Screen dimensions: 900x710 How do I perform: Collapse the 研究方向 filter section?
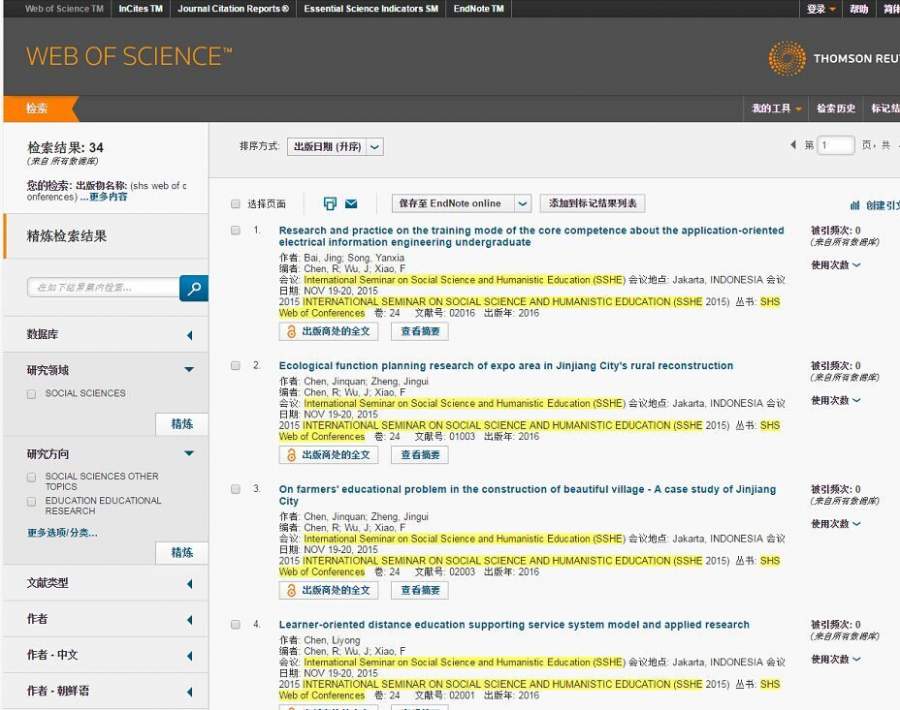pyautogui.click(x=189, y=453)
